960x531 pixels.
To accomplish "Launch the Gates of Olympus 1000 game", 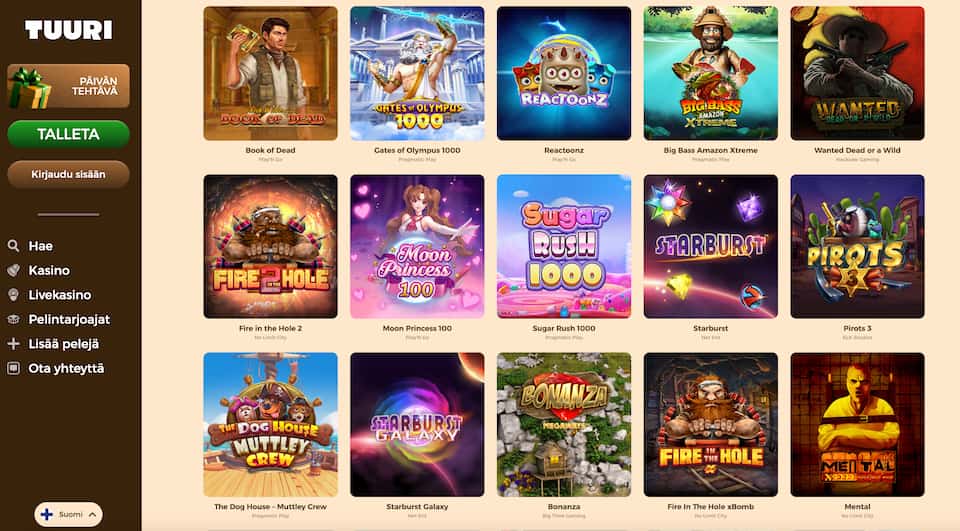I will pyautogui.click(x=417, y=73).
